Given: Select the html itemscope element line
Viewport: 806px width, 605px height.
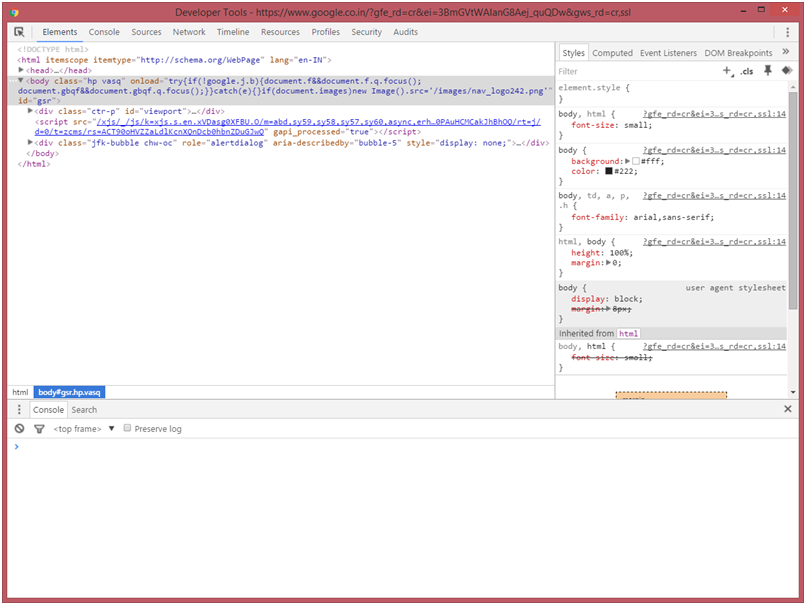Looking at the screenshot, I should [174, 60].
